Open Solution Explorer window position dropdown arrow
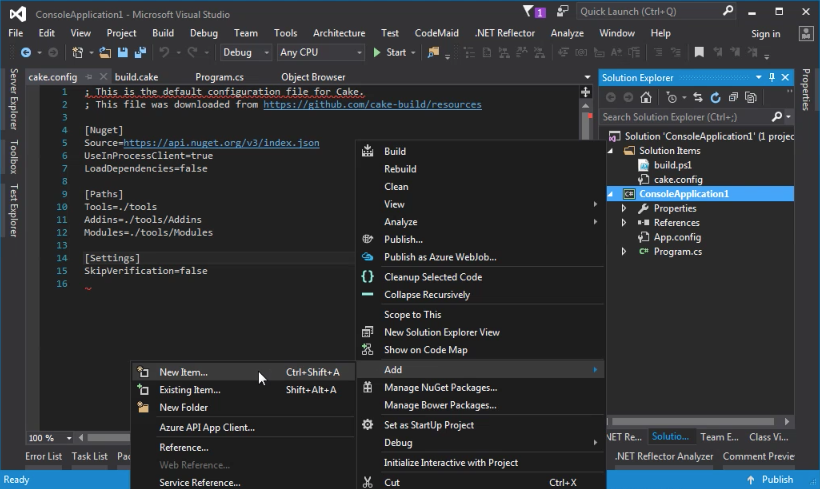This screenshot has height=489, width=820. point(758,77)
